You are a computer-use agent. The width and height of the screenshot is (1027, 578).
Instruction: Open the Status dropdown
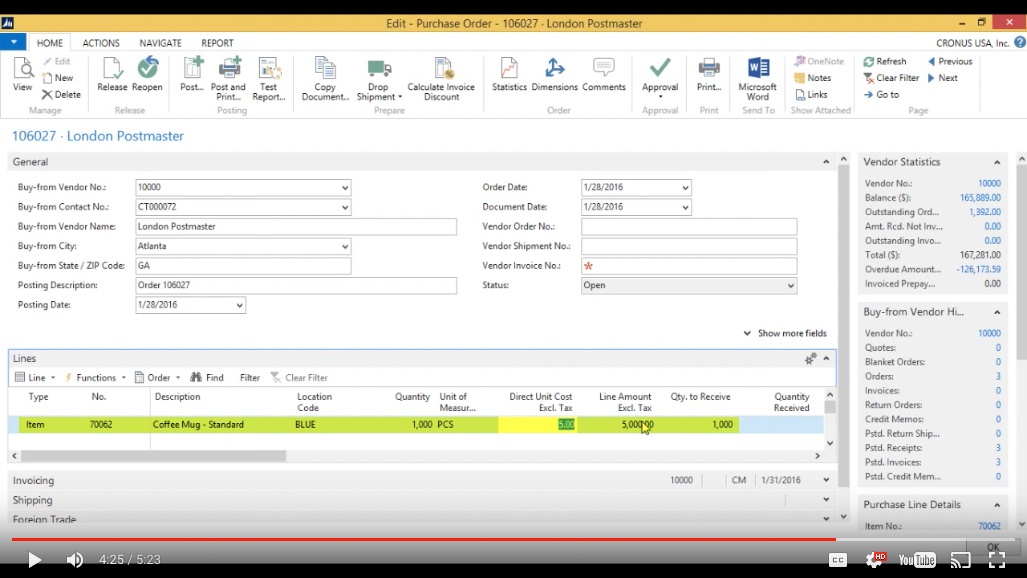point(791,286)
